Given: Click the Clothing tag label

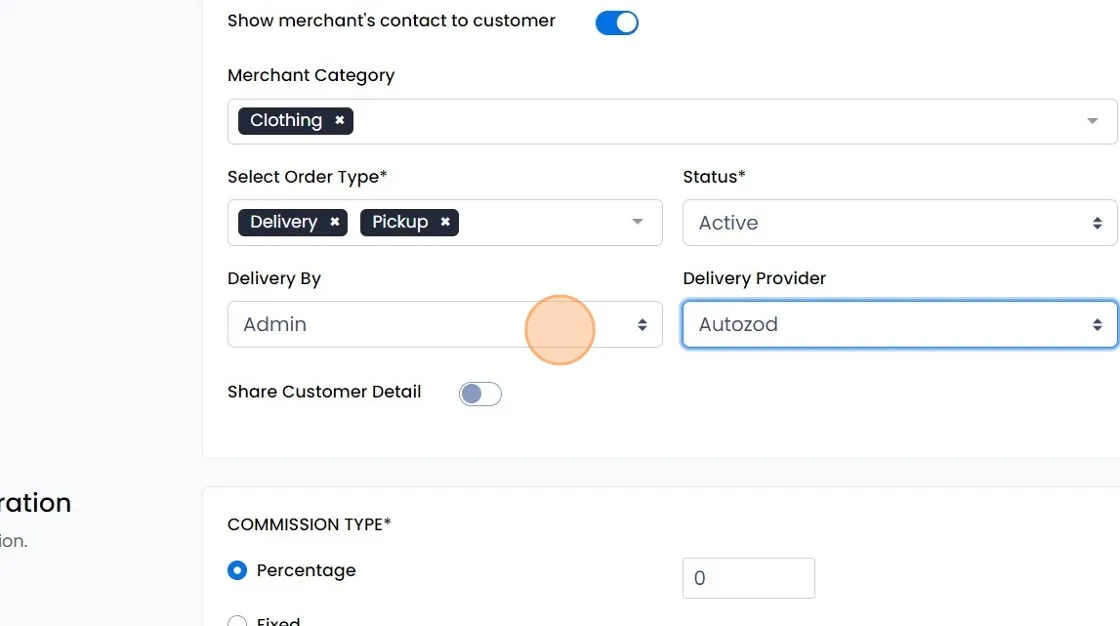Looking at the screenshot, I should click(x=286, y=120).
